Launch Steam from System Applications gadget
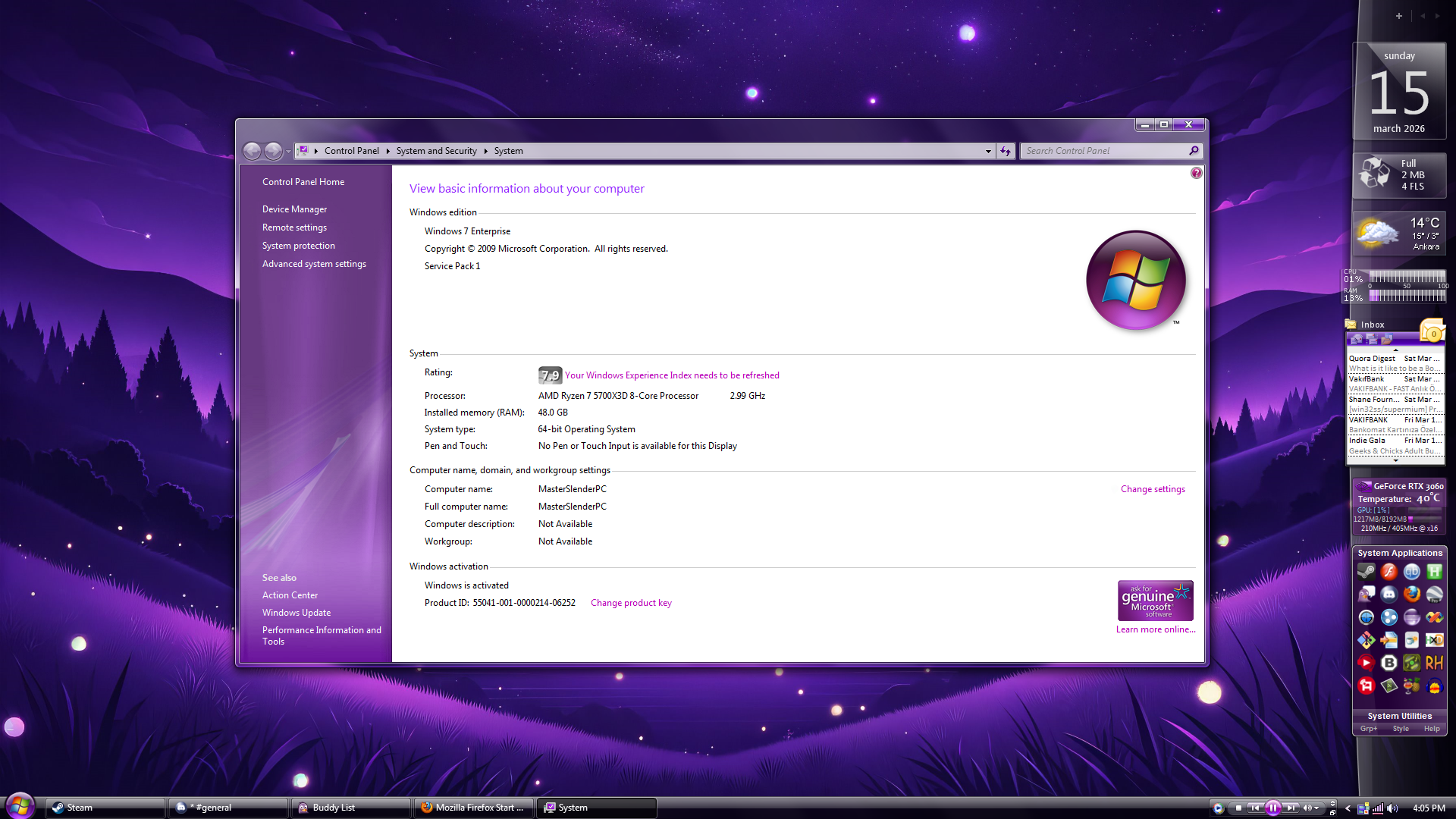Viewport: 1456px width, 819px height. pyautogui.click(x=1366, y=572)
